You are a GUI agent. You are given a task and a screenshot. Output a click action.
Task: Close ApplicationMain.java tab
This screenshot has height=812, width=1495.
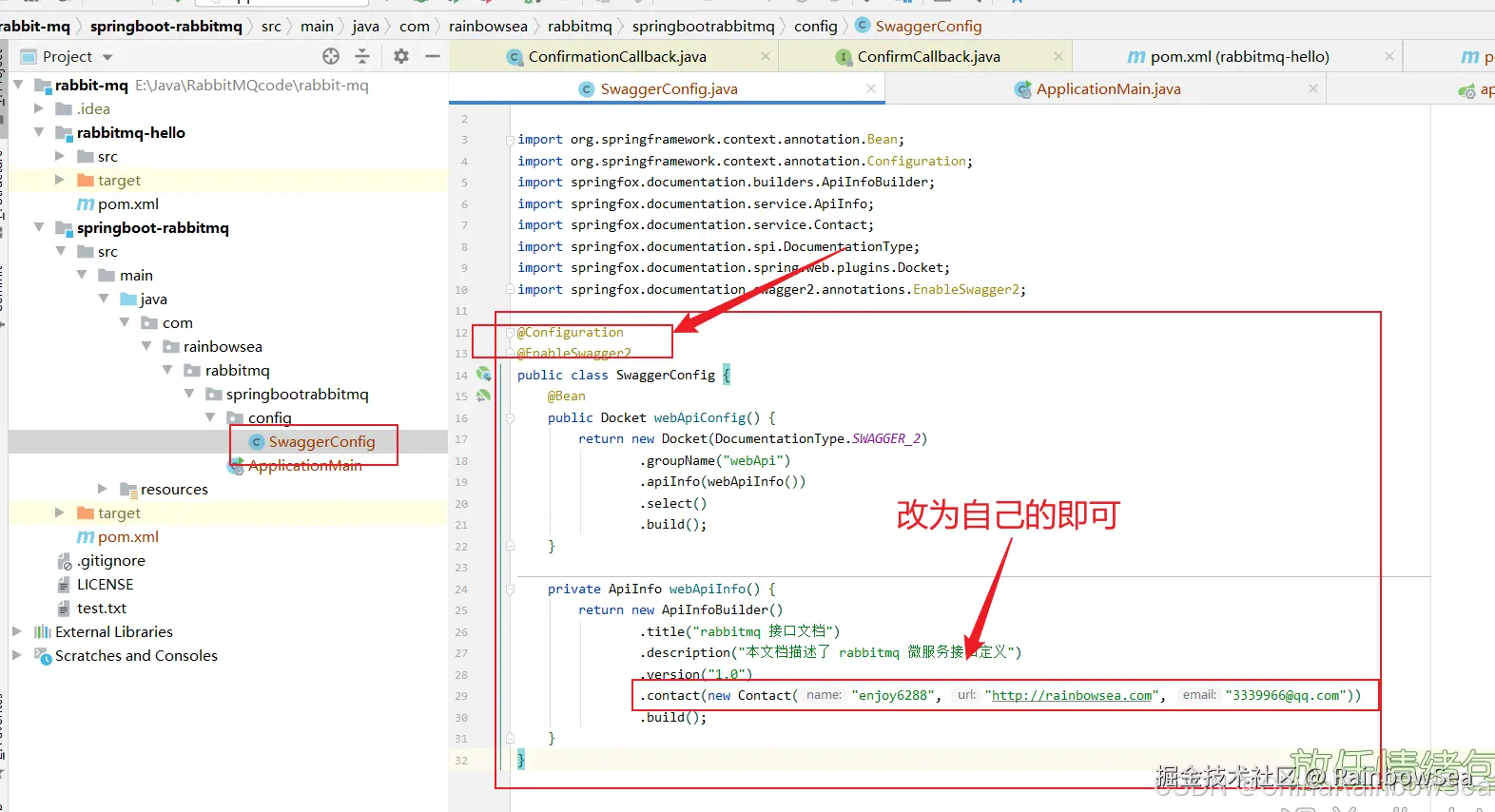pyautogui.click(x=1313, y=87)
